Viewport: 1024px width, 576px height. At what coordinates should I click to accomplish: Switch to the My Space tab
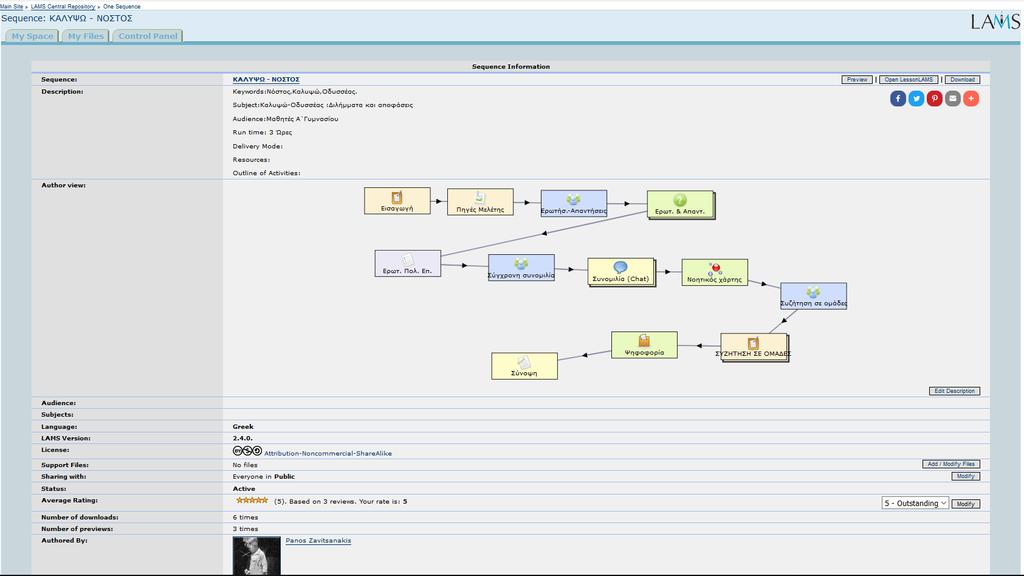[x=32, y=36]
